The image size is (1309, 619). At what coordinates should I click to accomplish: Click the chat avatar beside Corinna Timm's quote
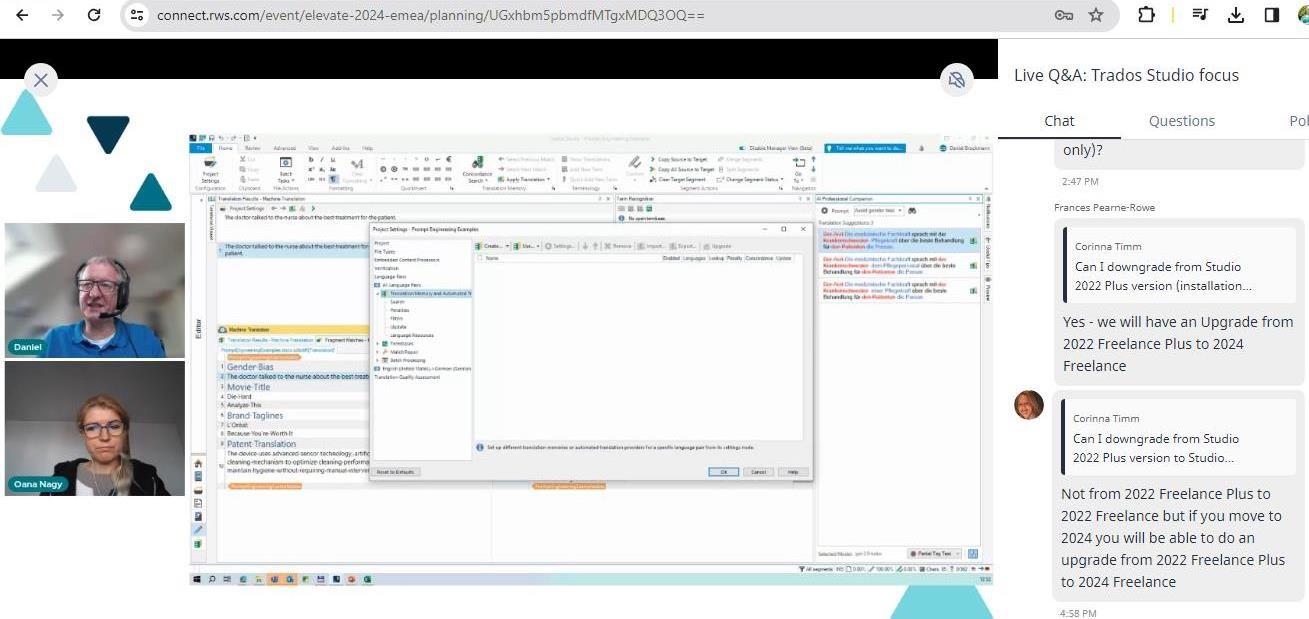pos(1029,405)
